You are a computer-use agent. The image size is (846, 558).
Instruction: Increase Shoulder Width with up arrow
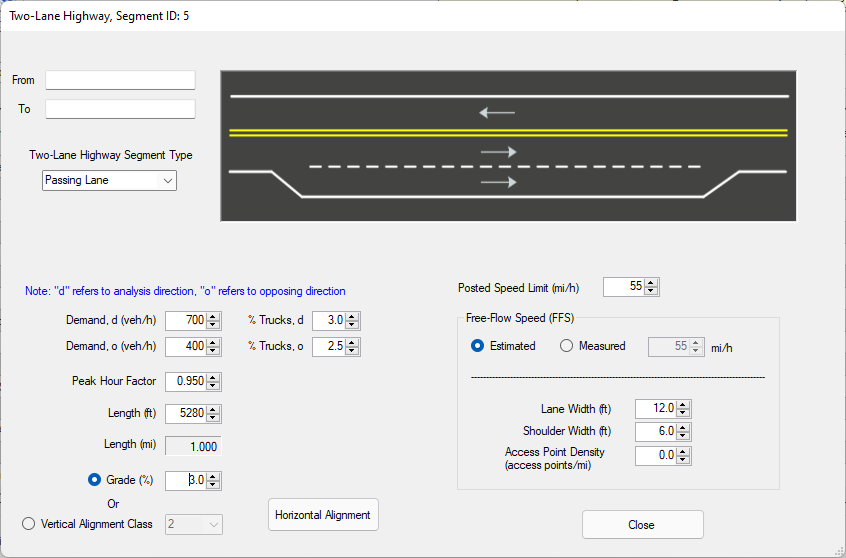(x=683, y=428)
